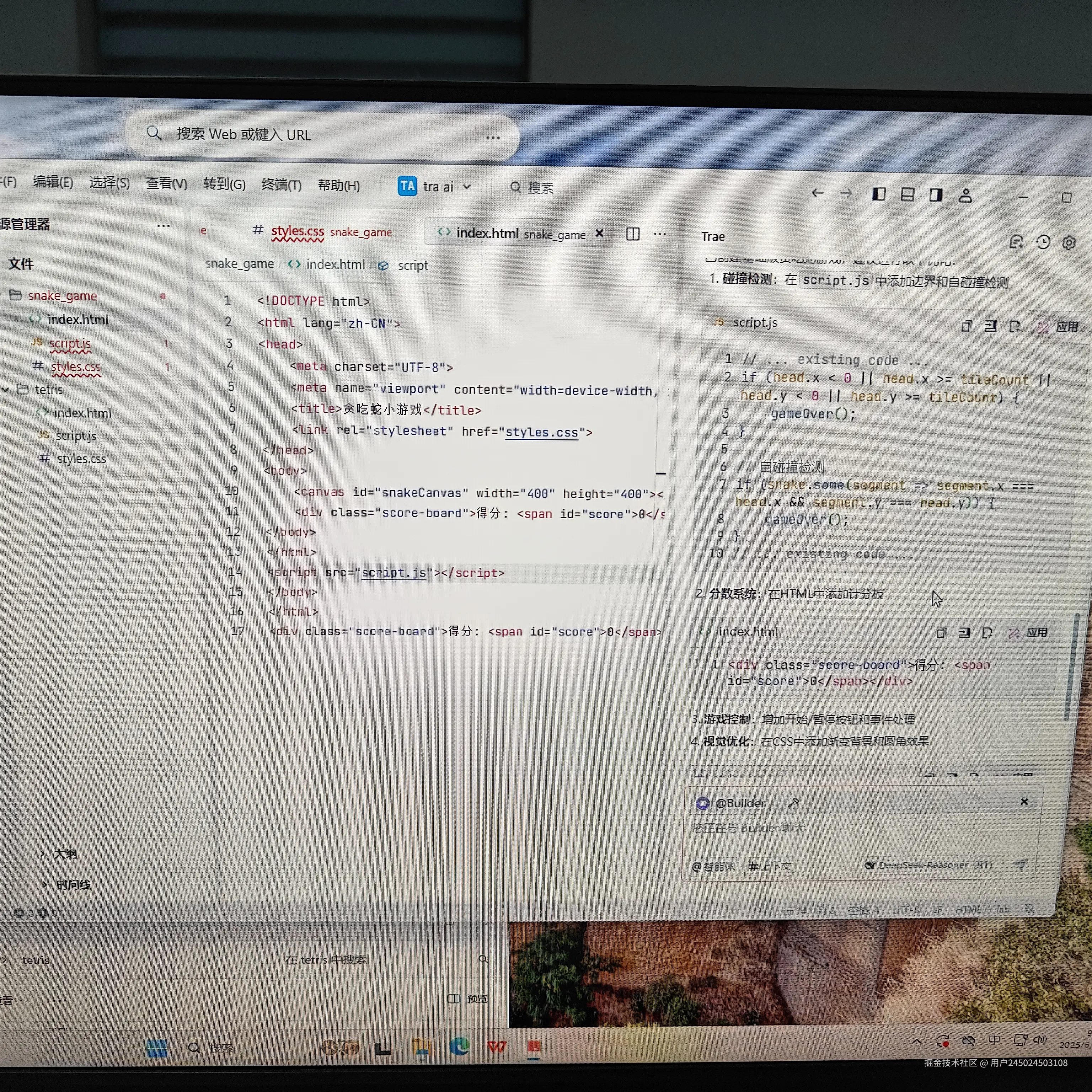The height and width of the screenshot is (1092, 1092).
Task: Copy the script.js code block
Action: coord(966,326)
